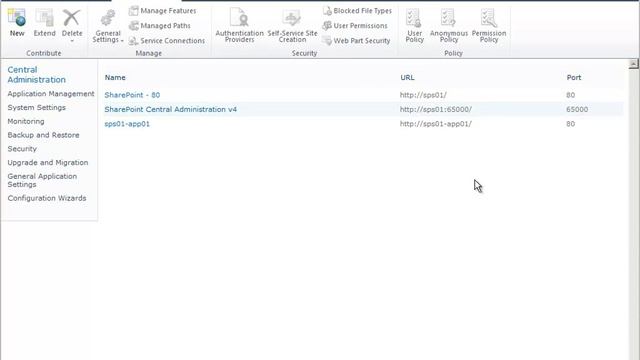Open General Settings gear icon

pyautogui.click(x=108, y=18)
